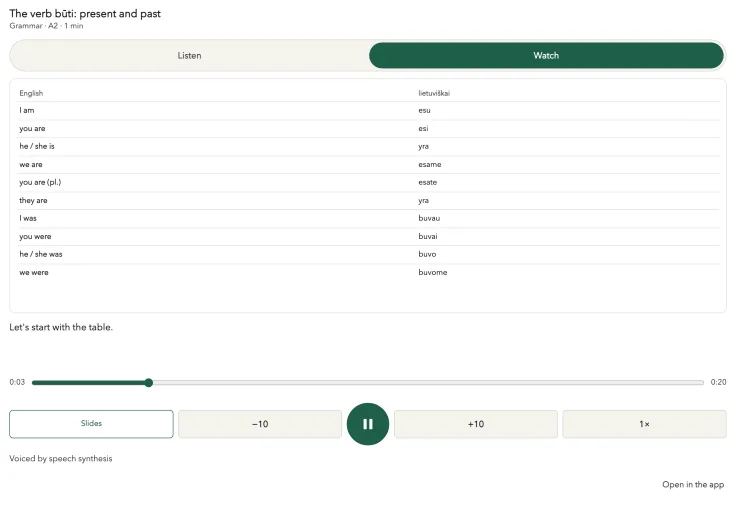Click the "Grammar · A2 · 1 min" subtitle
The image size is (736, 512).
pos(46,26)
